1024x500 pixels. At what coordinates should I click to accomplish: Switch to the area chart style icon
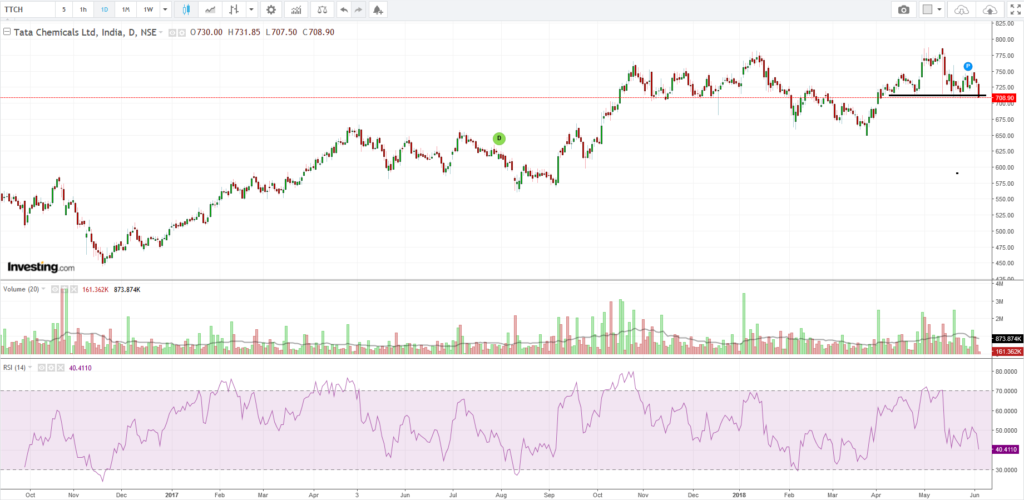coord(210,10)
